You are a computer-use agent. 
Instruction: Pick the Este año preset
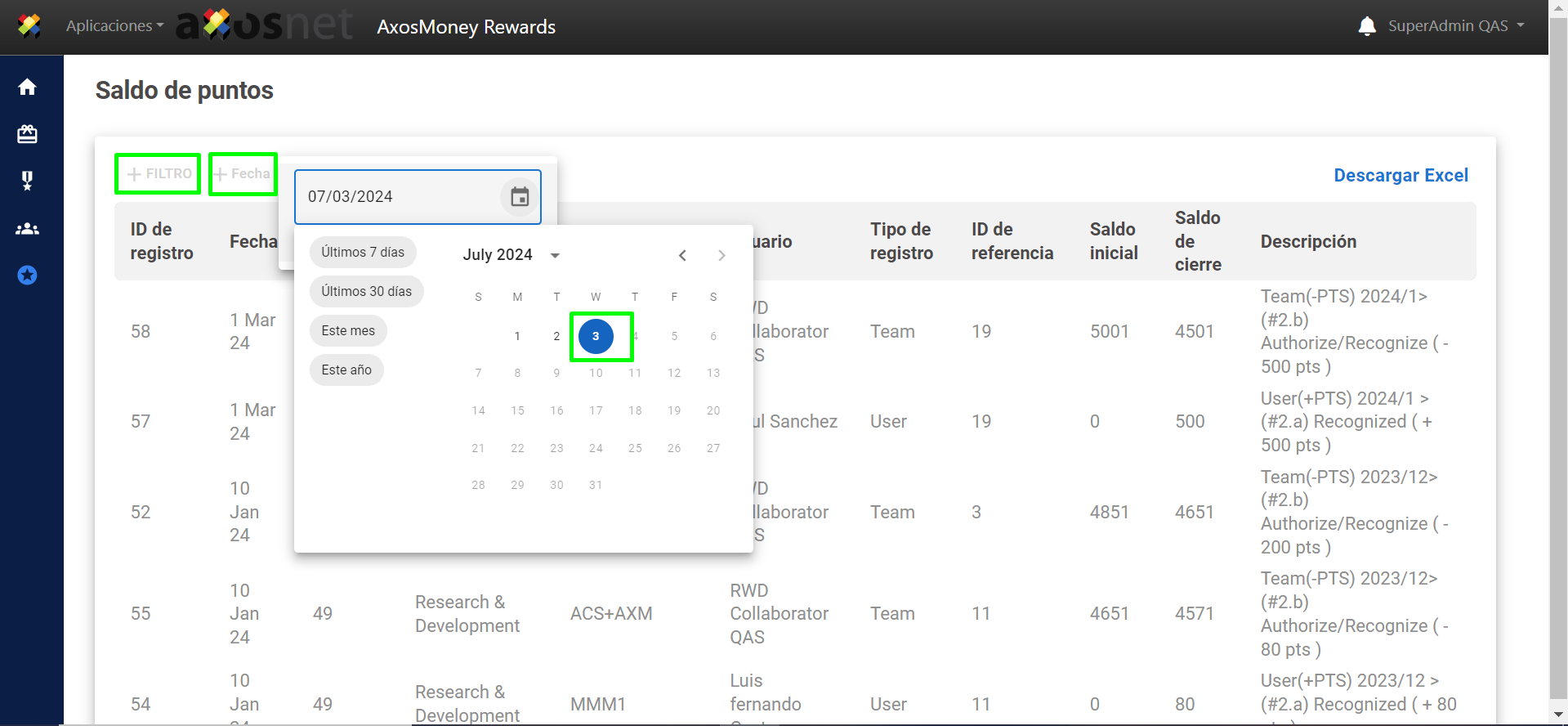[346, 370]
